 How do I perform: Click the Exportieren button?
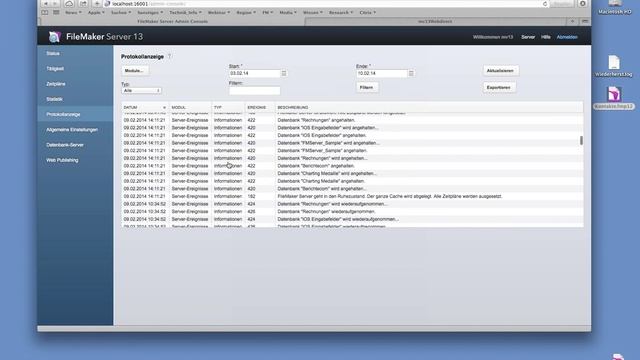[x=499, y=87]
